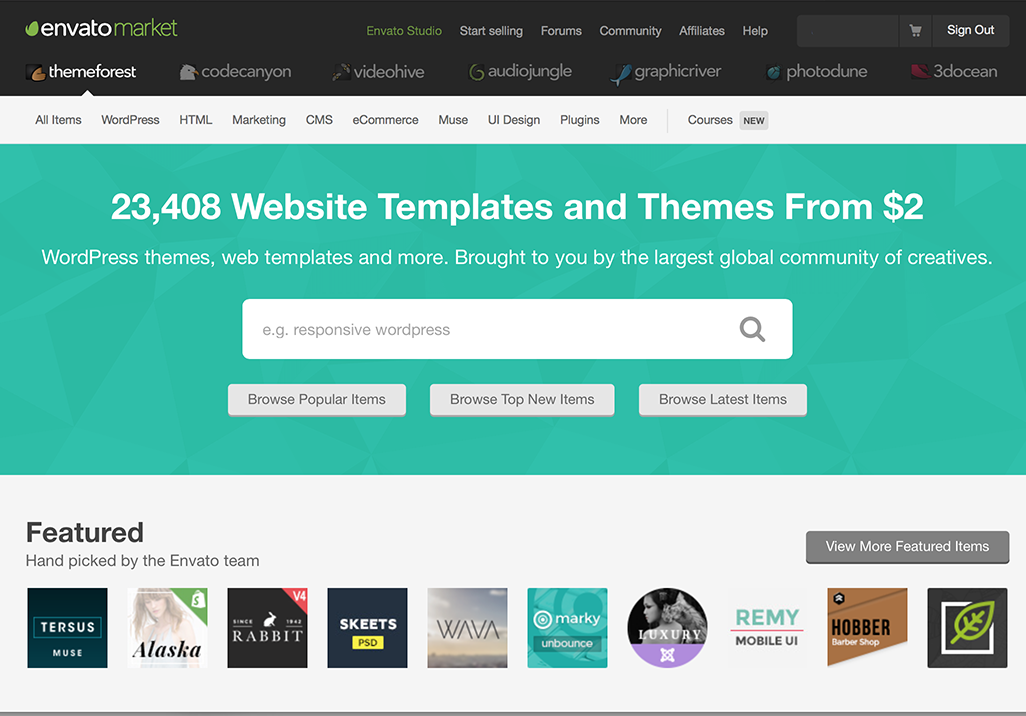Click the account name field beside cart
This screenshot has height=716, width=1026.
848,30
